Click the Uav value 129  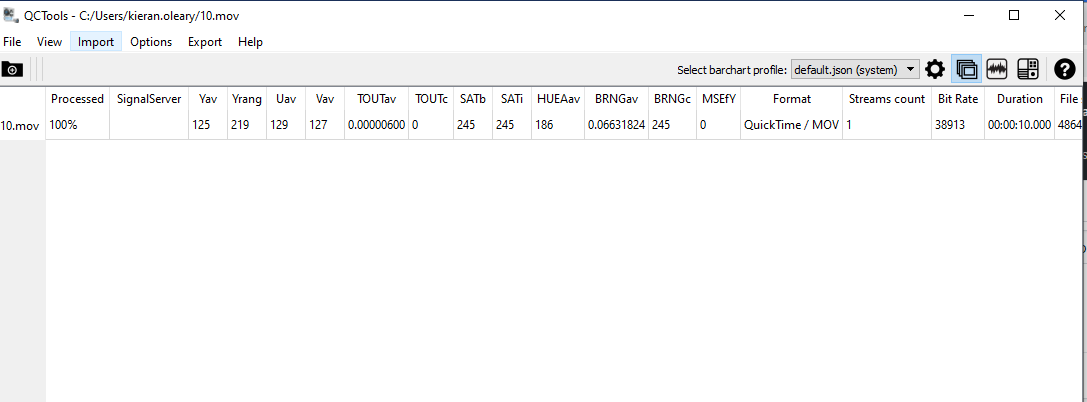coord(286,126)
